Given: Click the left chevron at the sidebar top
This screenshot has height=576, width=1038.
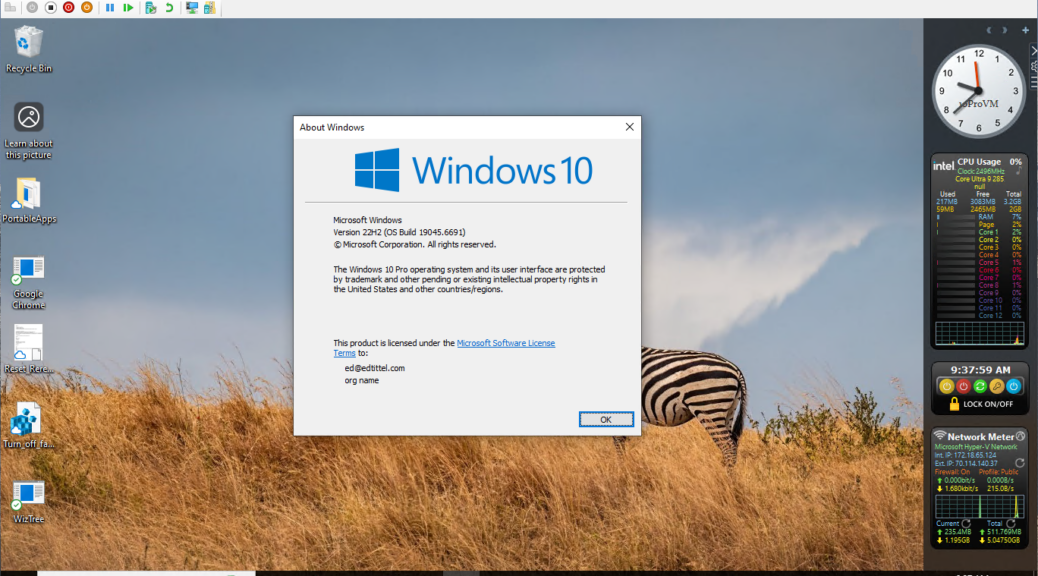Looking at the screenshot, I should [990, 30].
